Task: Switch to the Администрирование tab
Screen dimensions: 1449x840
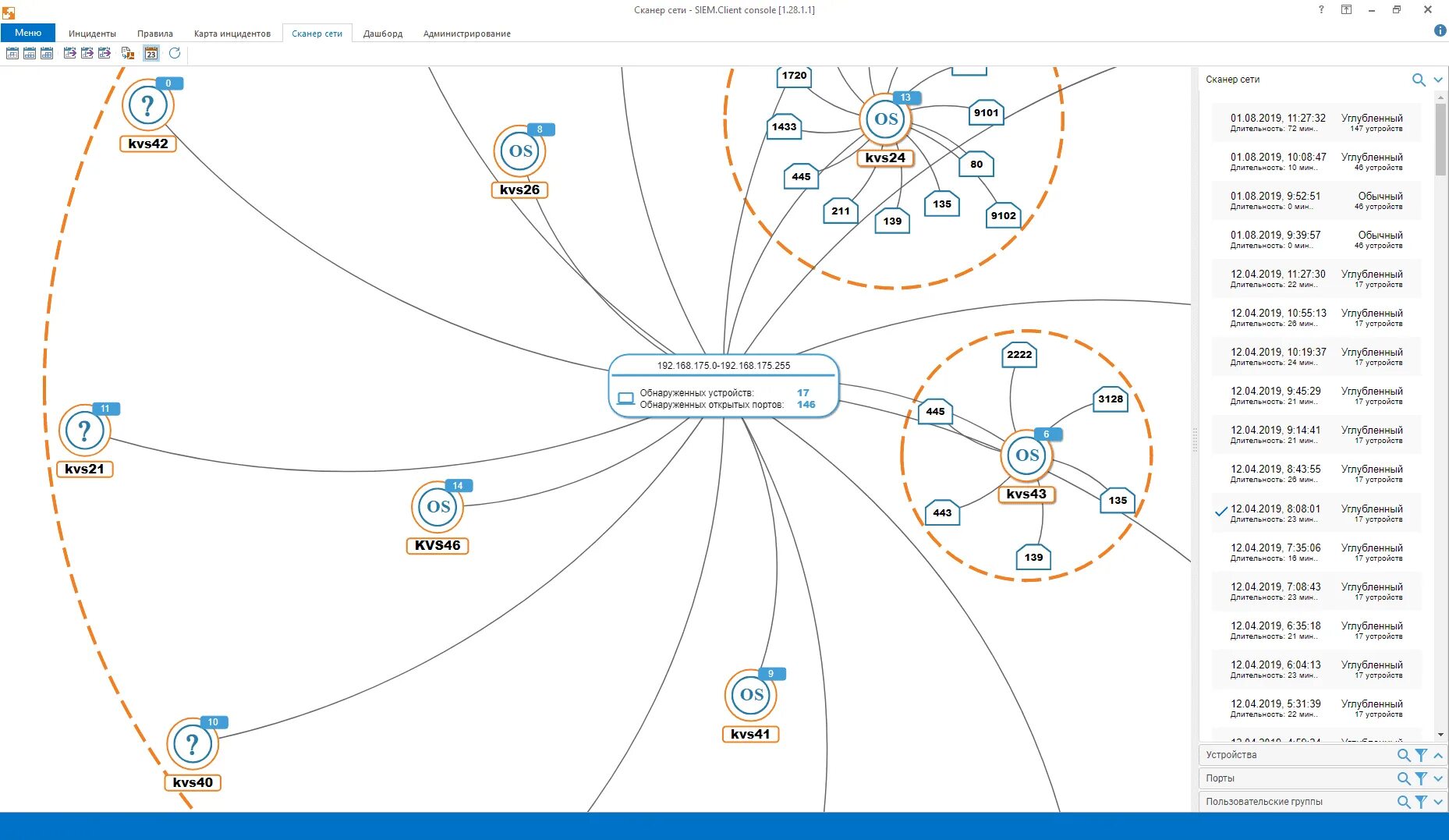Action: coord(467,34)
